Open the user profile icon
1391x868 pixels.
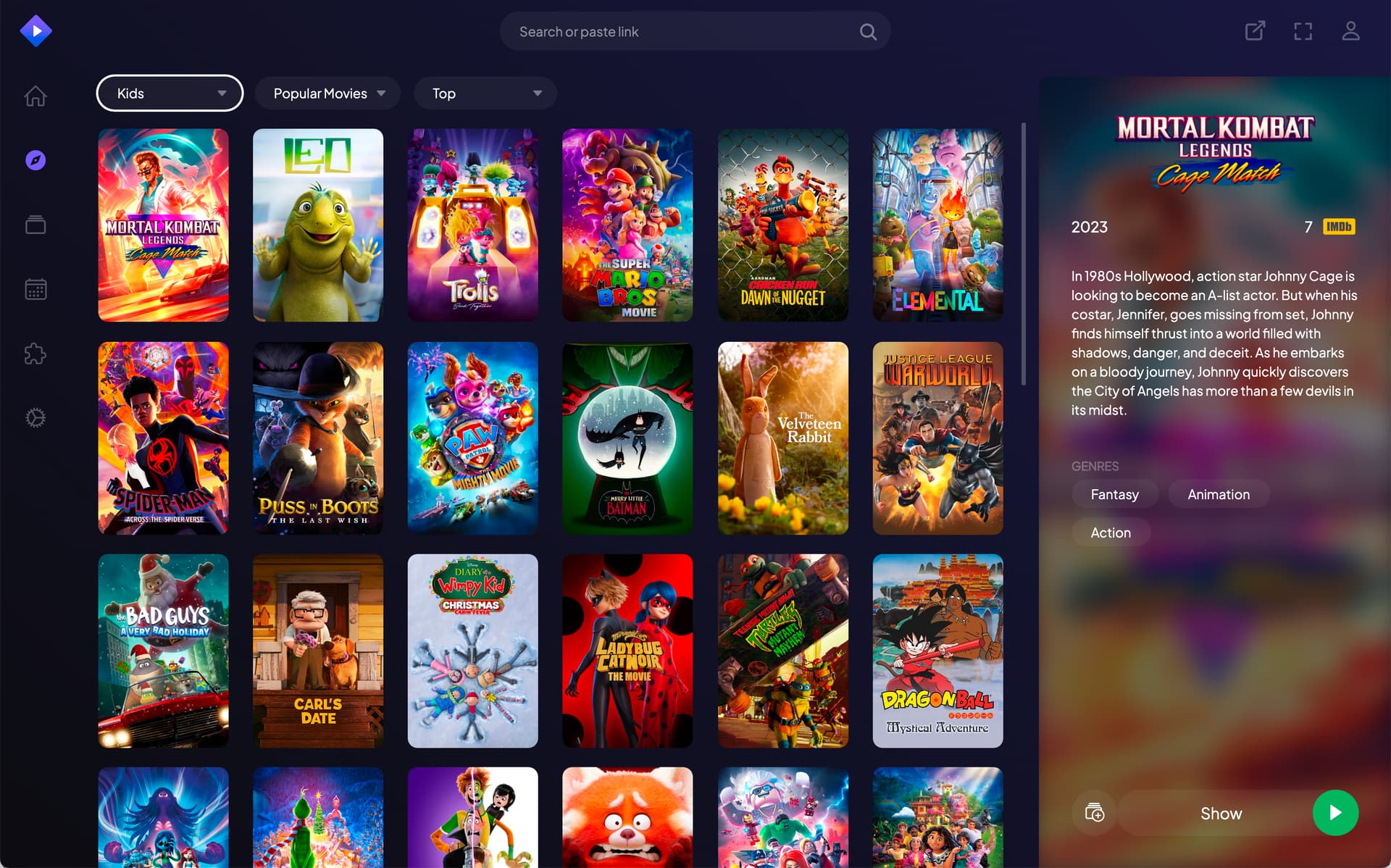point(1350,31)
